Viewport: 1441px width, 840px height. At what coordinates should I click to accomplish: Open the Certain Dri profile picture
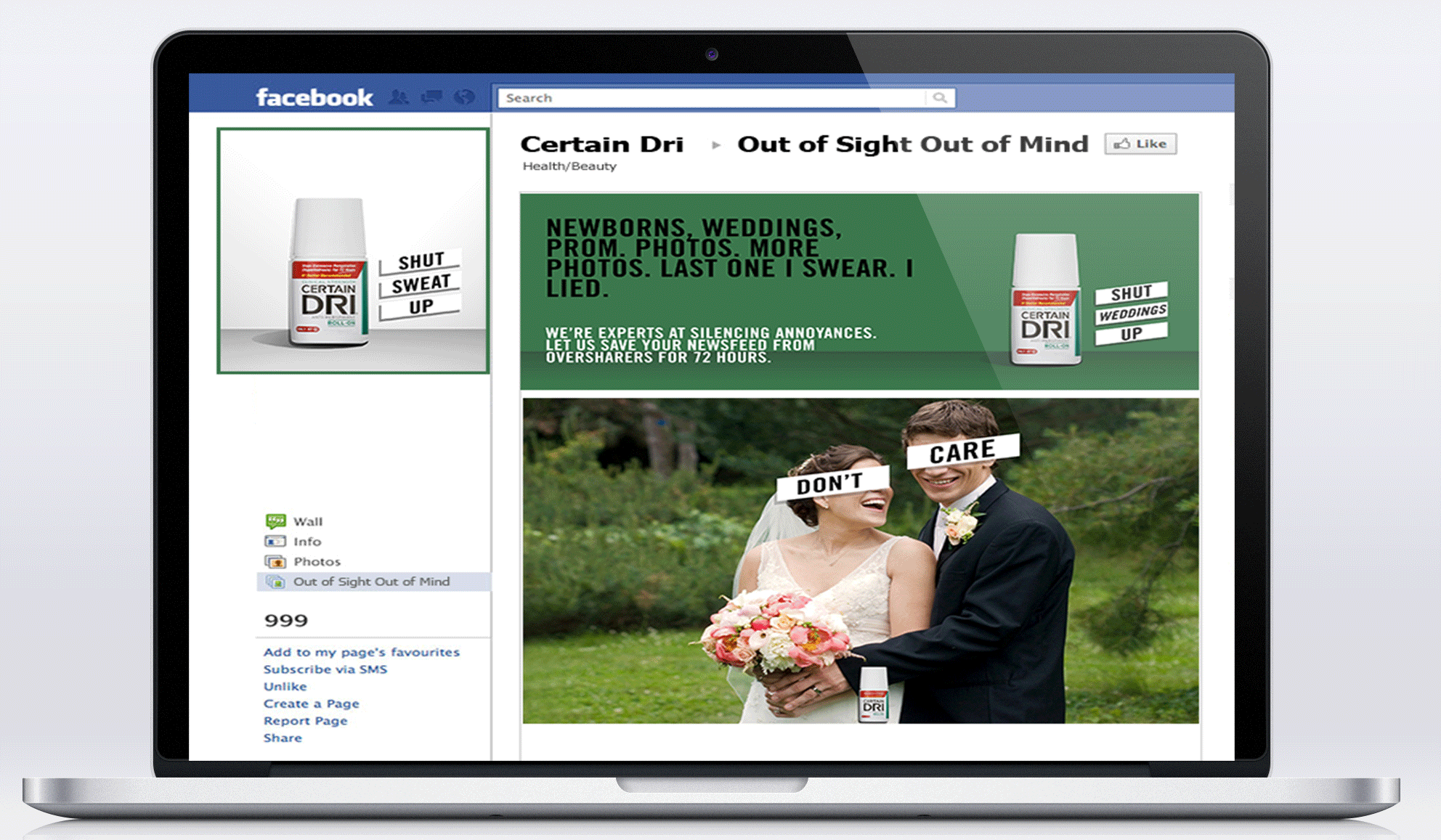pyautogui.click(x=354, y=250)
